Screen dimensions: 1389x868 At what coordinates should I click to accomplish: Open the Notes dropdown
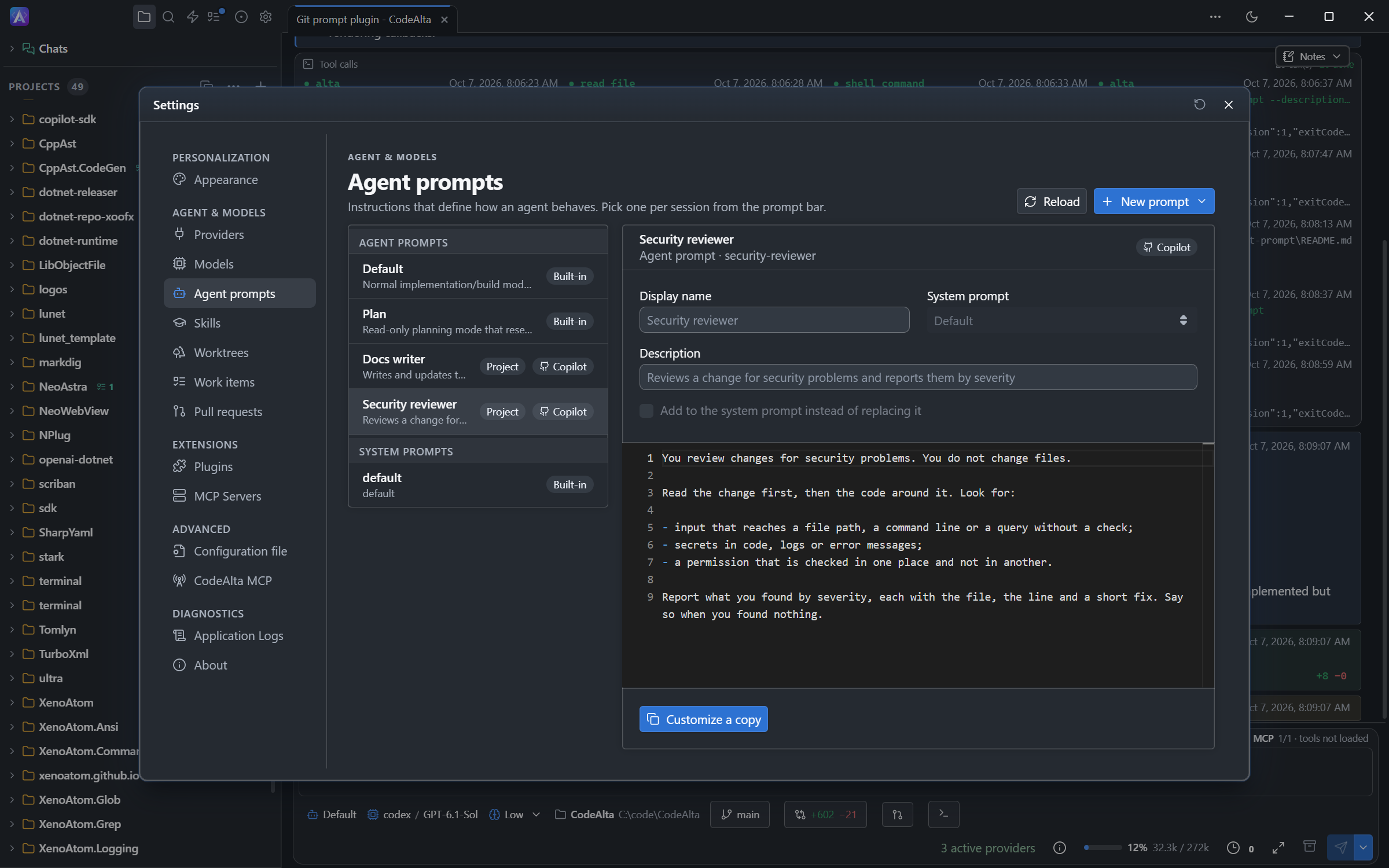point(1312,56)
